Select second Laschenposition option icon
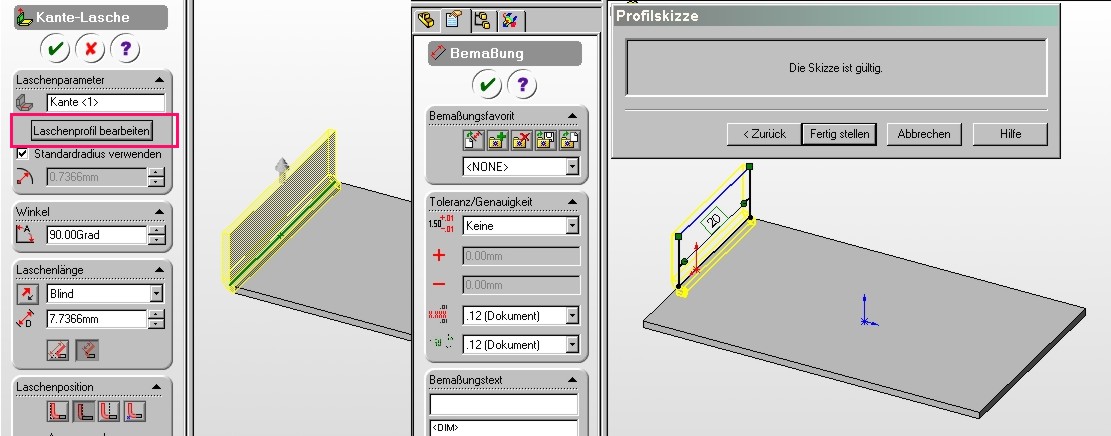 click(84, 411)
